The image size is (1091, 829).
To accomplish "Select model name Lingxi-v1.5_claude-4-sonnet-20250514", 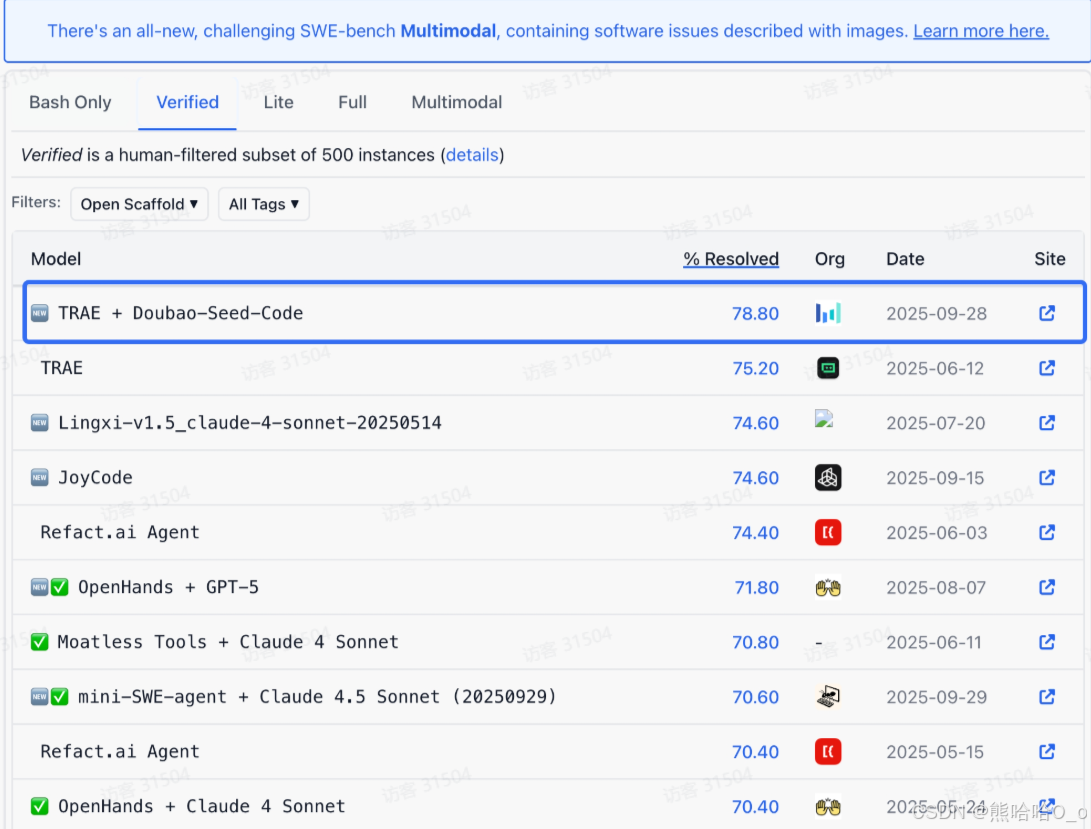I will coord(250,423).
